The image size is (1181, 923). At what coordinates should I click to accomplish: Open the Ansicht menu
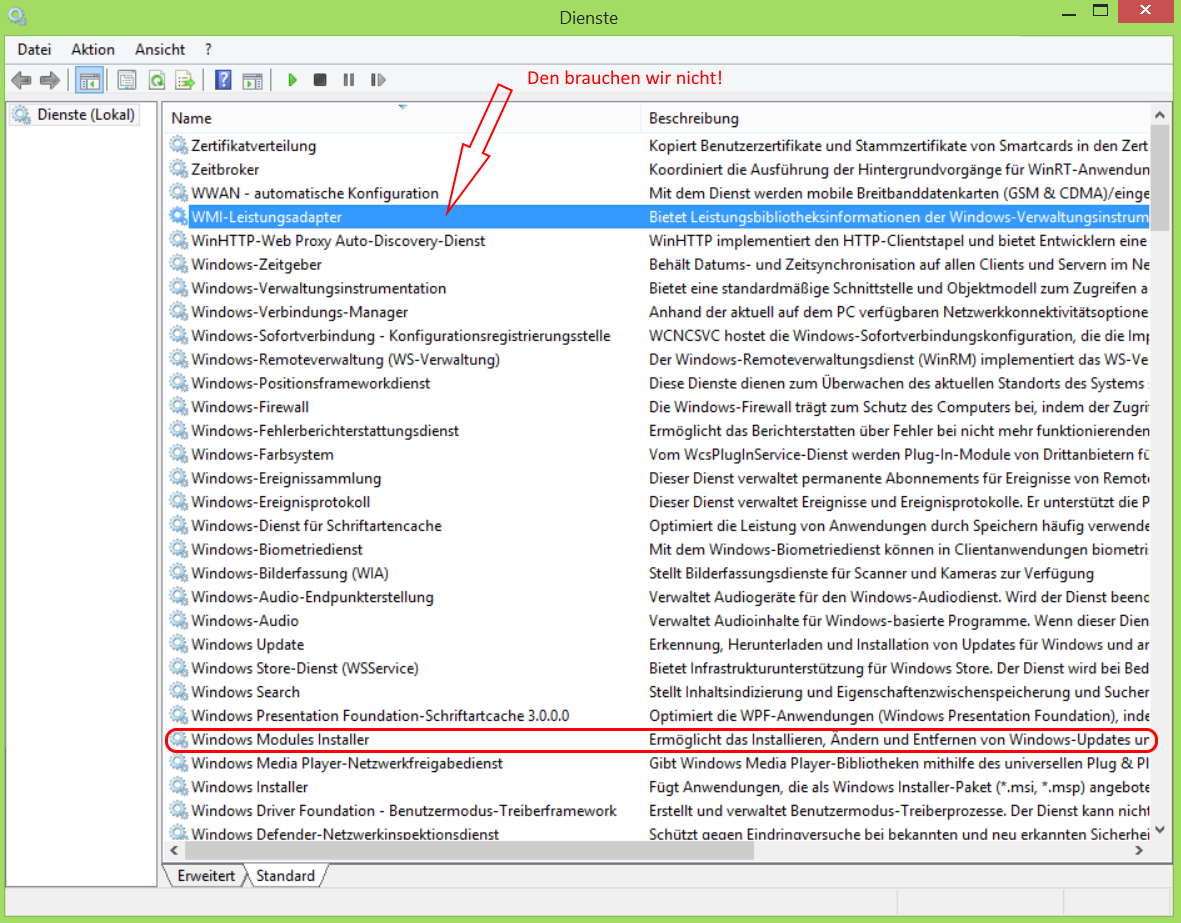(x=160, y=50)
